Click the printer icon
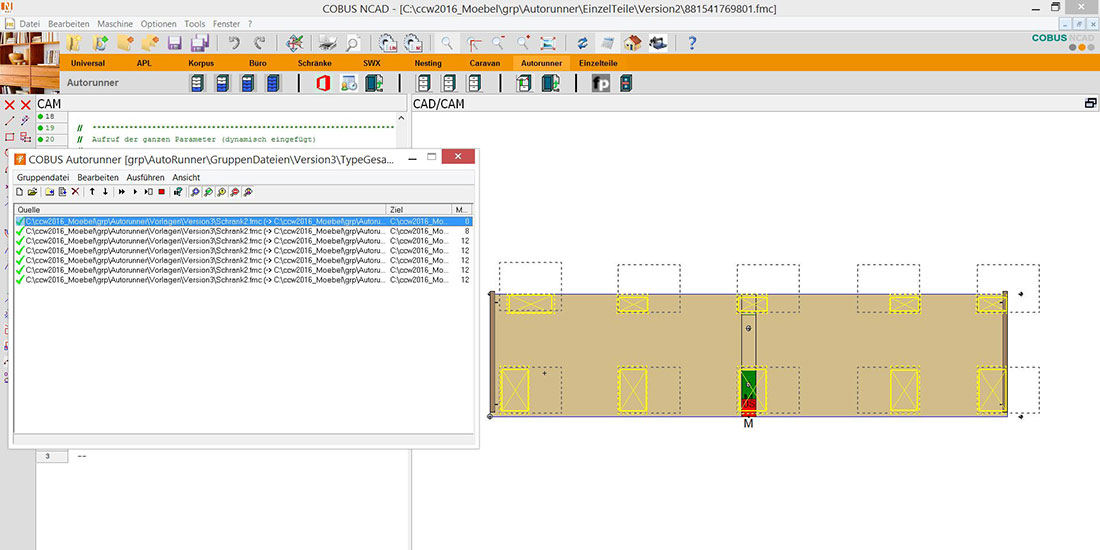Image resolution: width=1100 pixels, height=550 pixels. click(x=328, y=43)
